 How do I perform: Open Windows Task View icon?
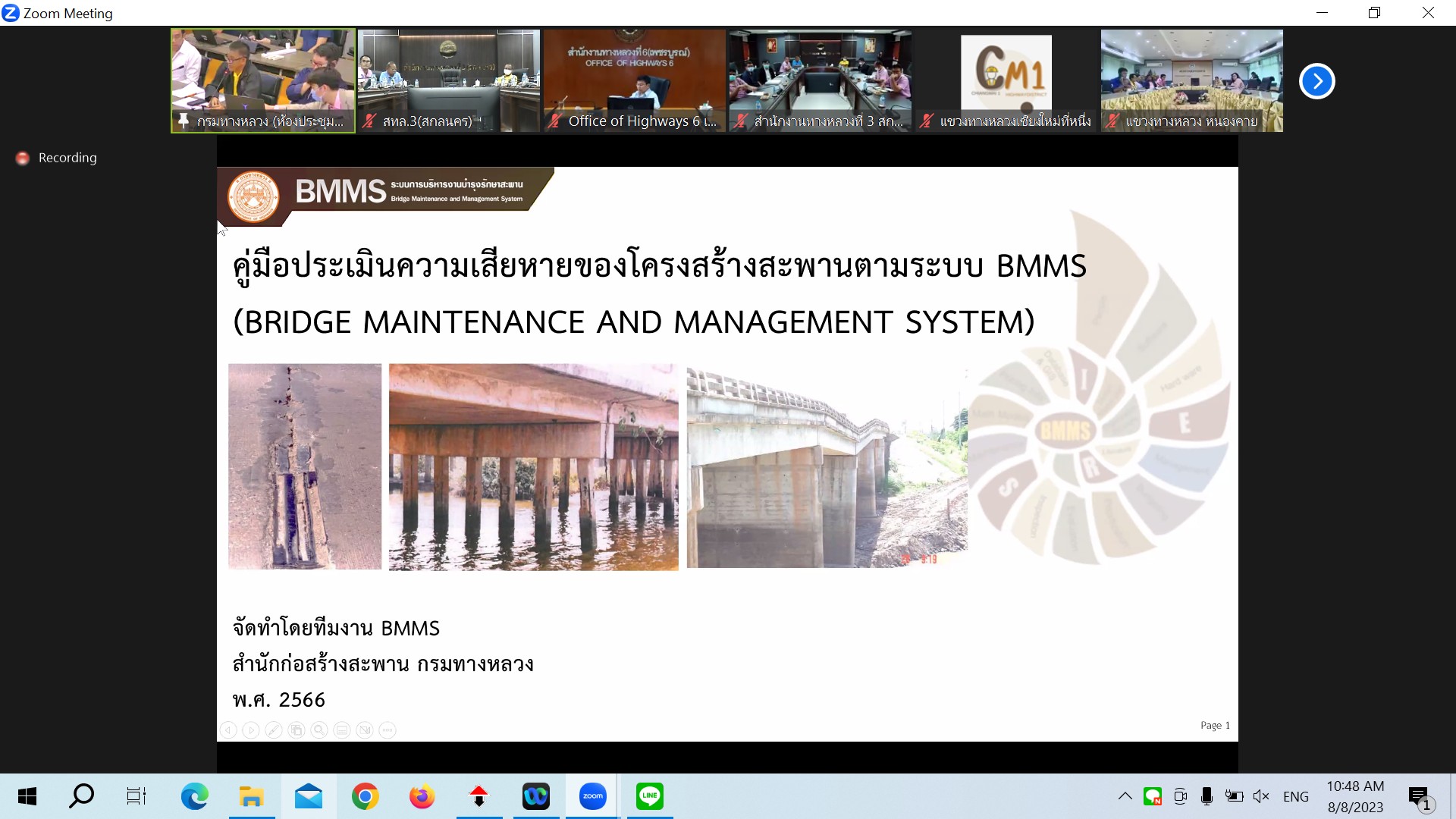pyautogui.click(x=136, y=796)
